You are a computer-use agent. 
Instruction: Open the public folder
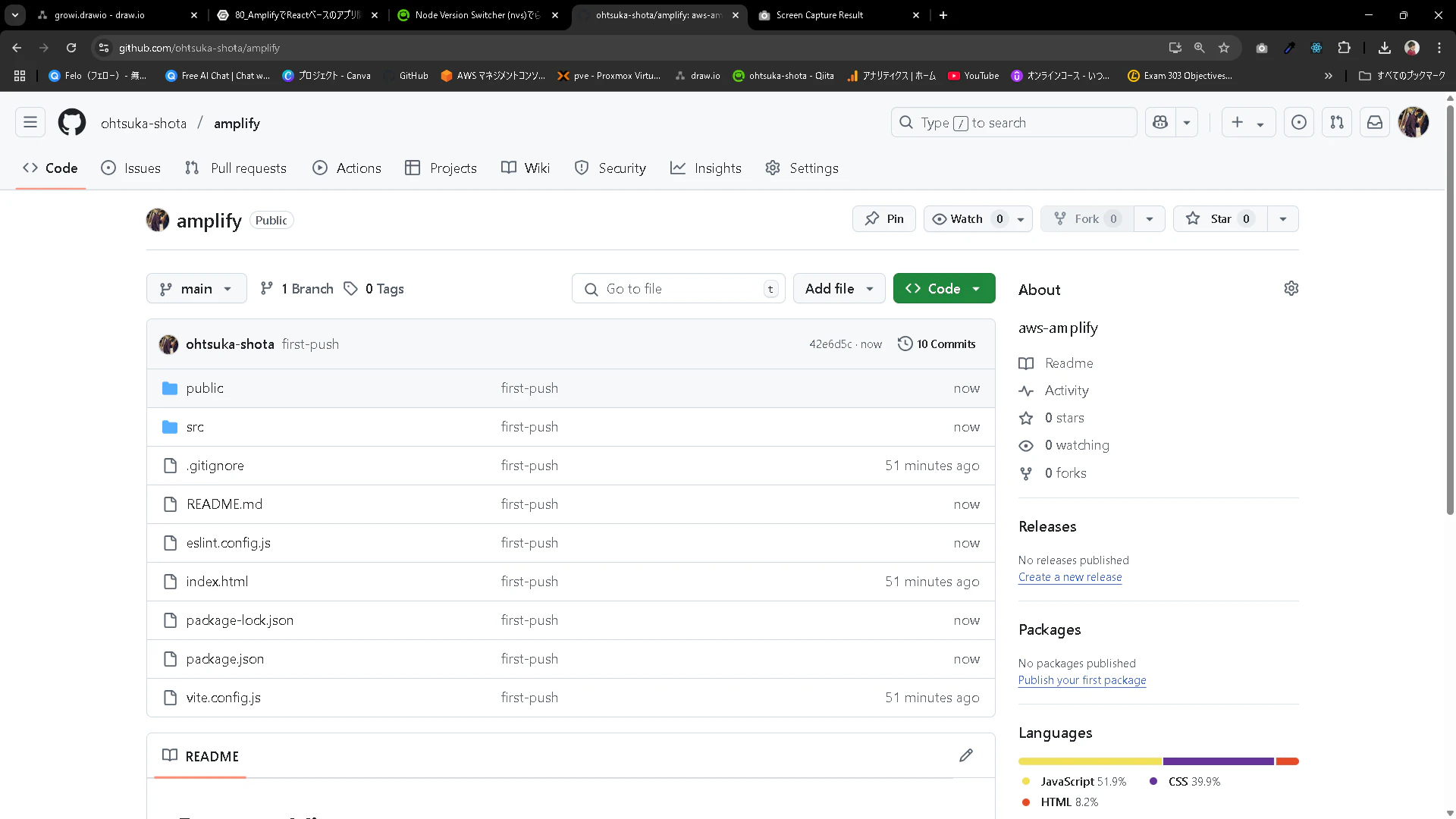[205, 388]
